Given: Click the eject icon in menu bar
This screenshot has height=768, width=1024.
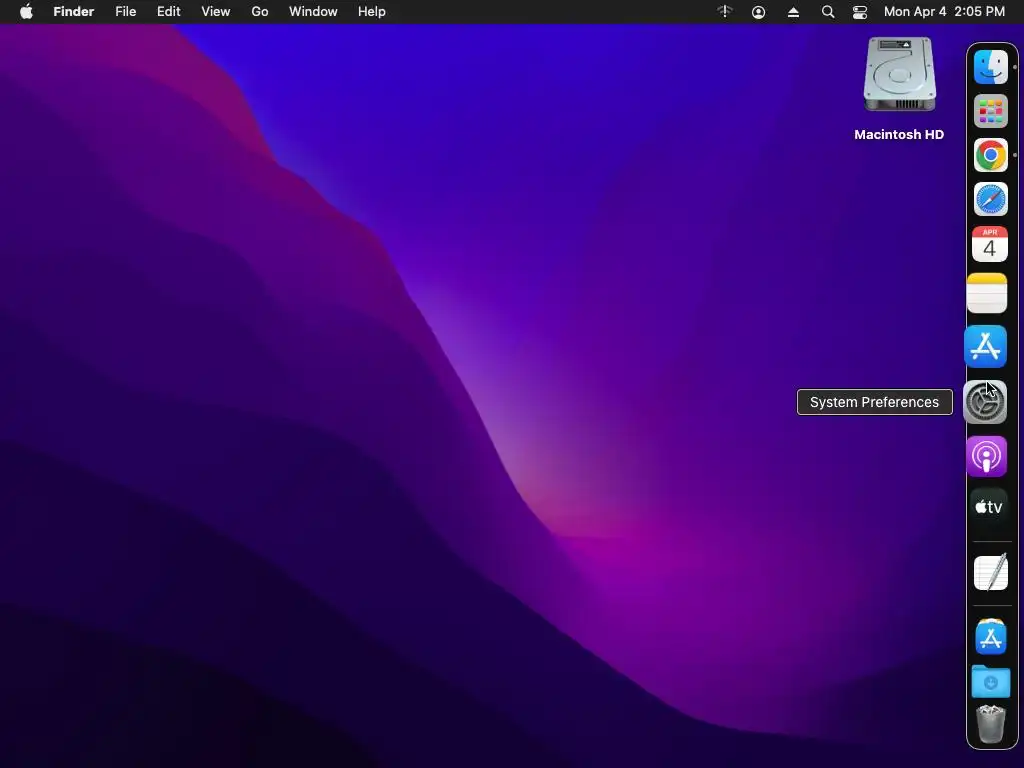Looking at the screenshot, I should (793, 12).
